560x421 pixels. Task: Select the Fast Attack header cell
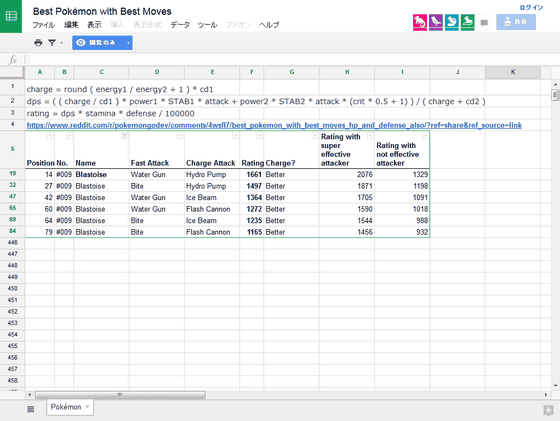tap(157, 150)
